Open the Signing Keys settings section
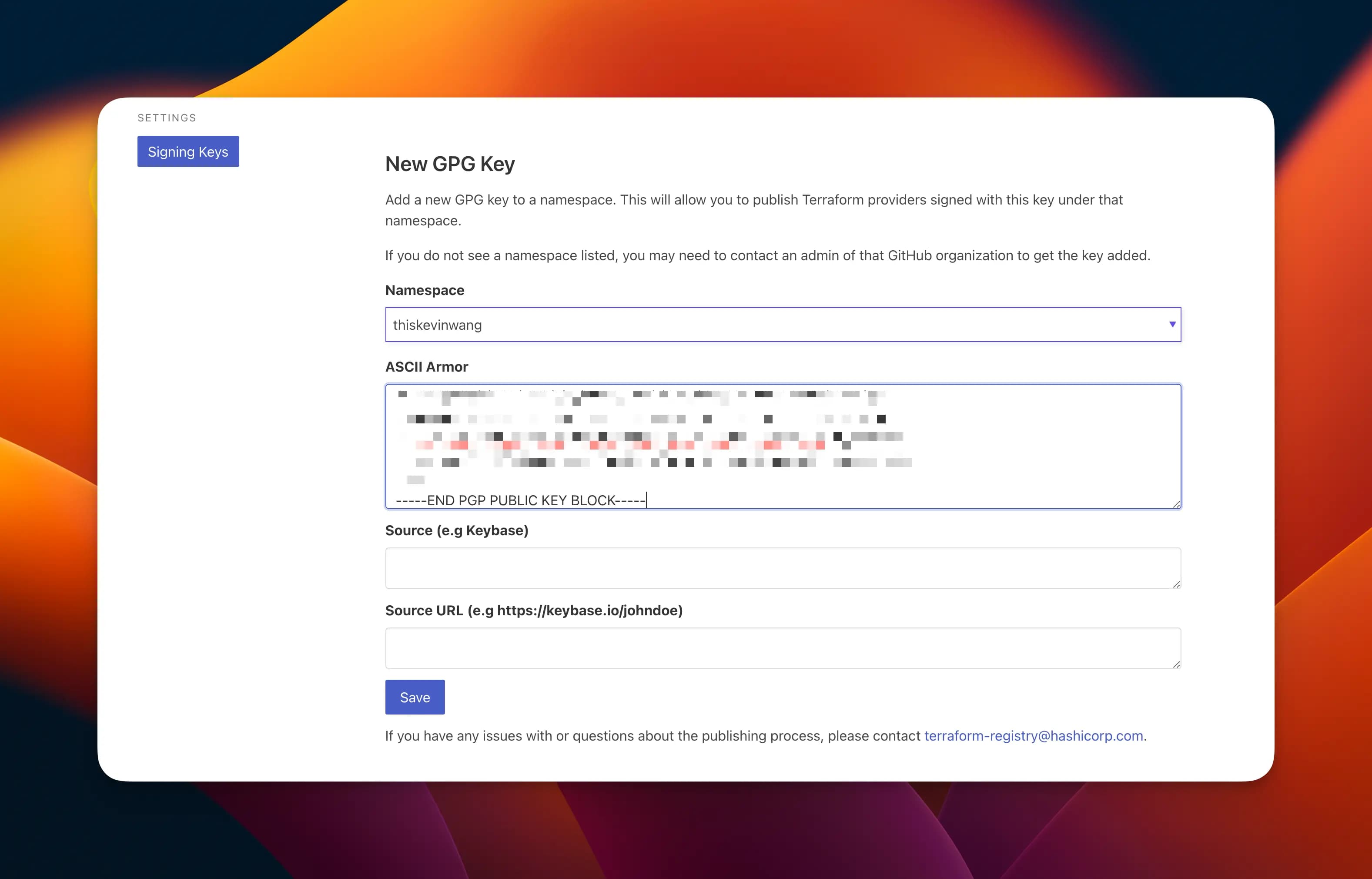The image size is (1372, 879). click(187, 151)
